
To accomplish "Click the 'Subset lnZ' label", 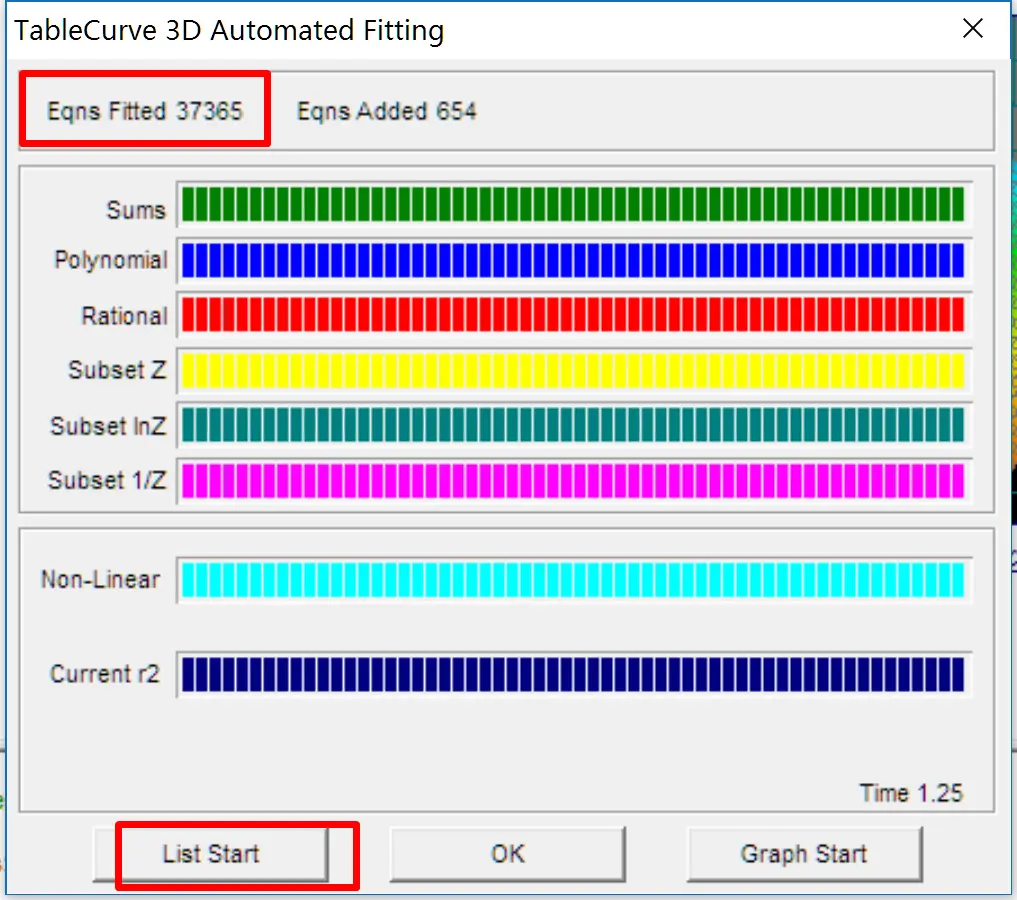I will (108, 426).
